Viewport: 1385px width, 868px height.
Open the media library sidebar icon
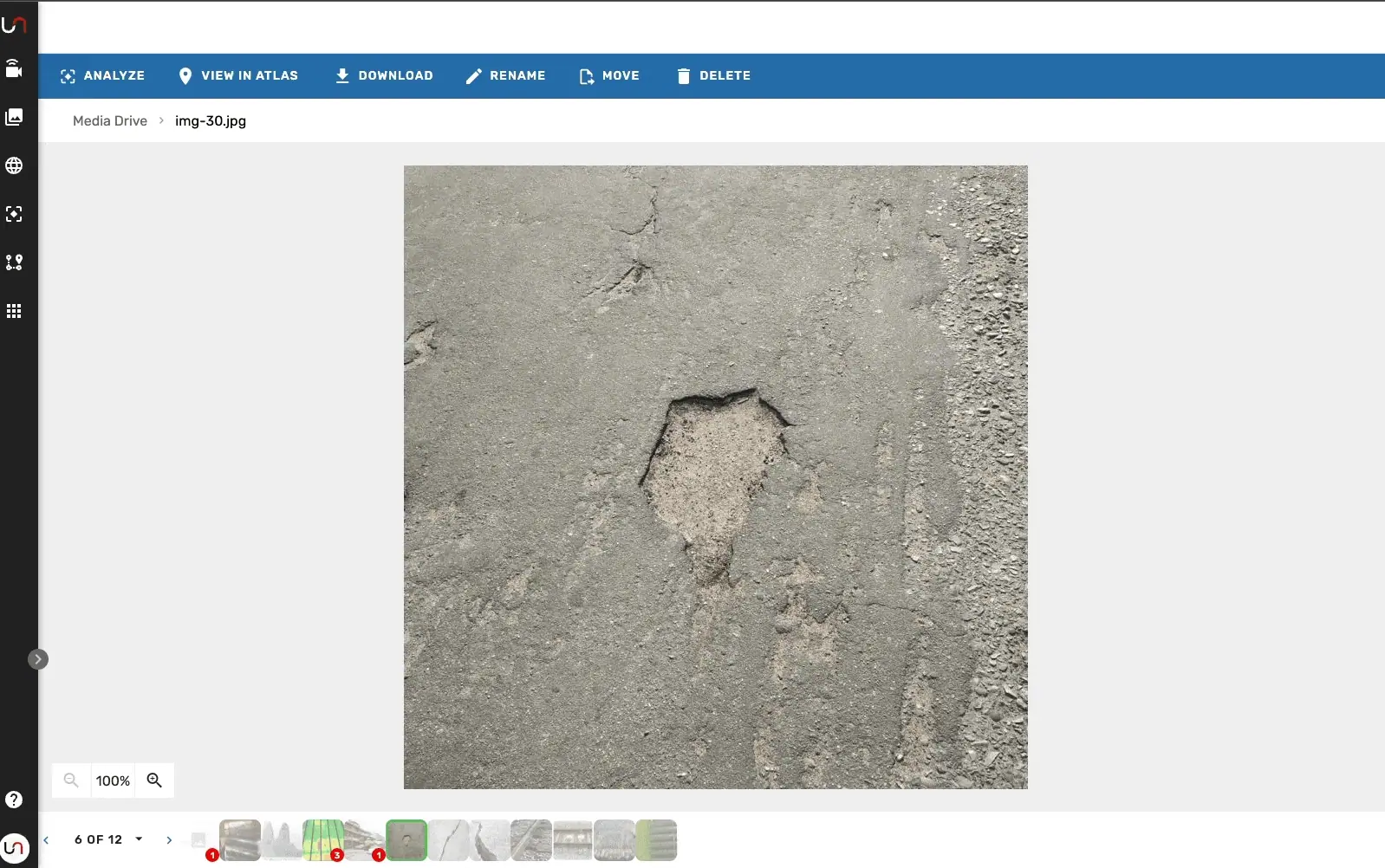coord(15,118)
